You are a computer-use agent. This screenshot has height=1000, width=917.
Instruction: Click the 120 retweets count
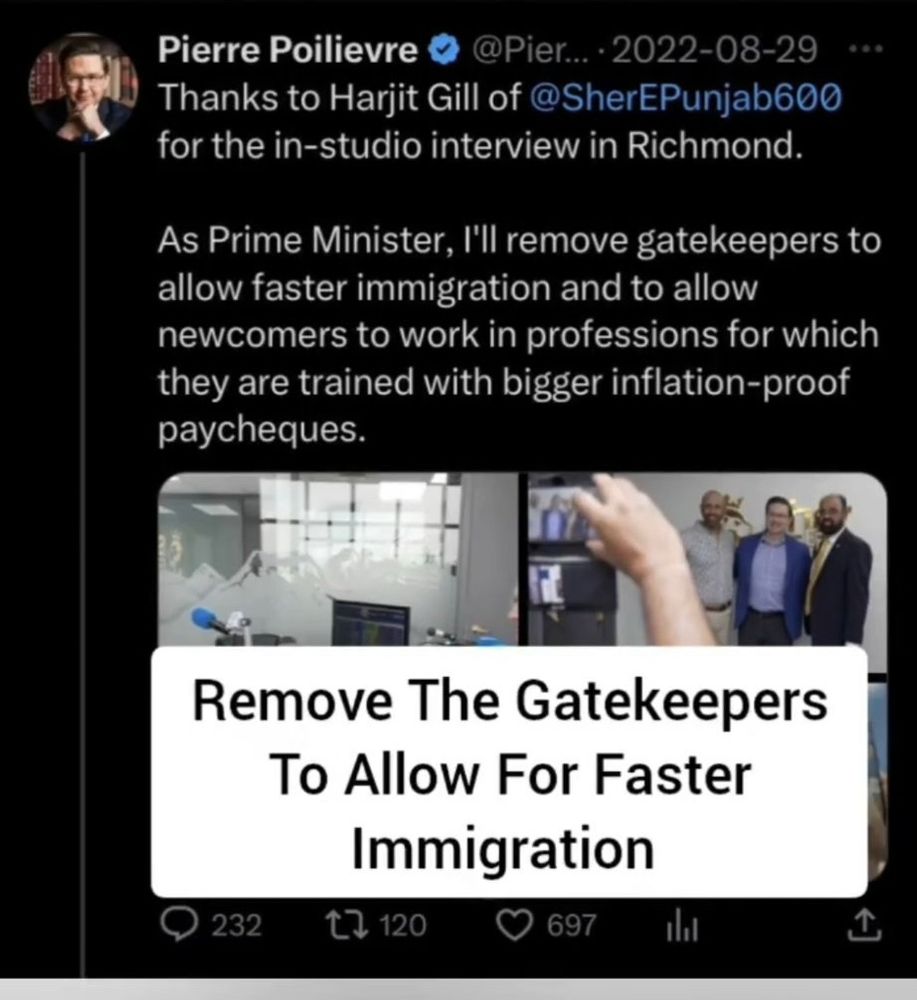[403, 925]
